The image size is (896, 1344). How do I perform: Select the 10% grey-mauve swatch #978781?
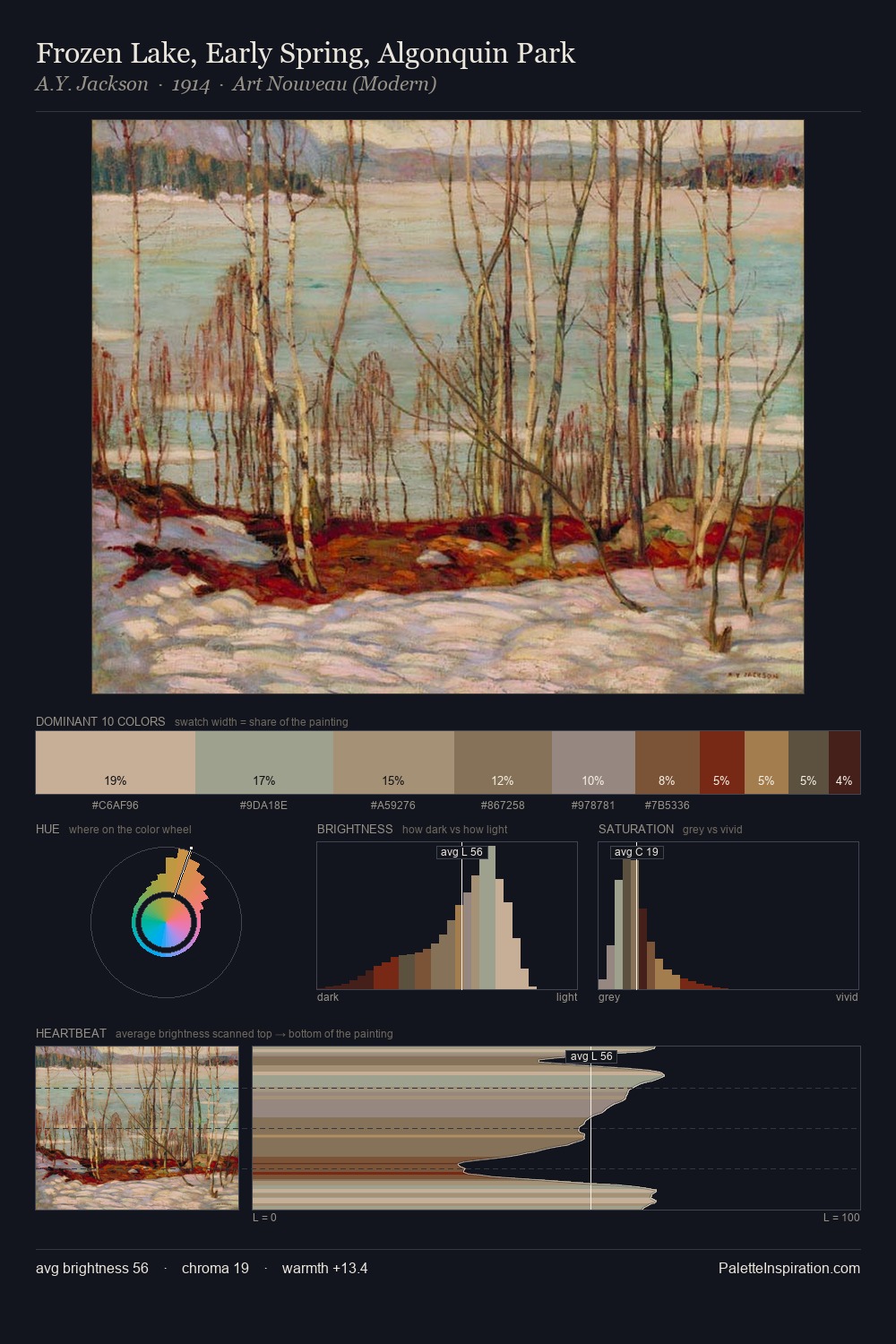click(593, 762)
